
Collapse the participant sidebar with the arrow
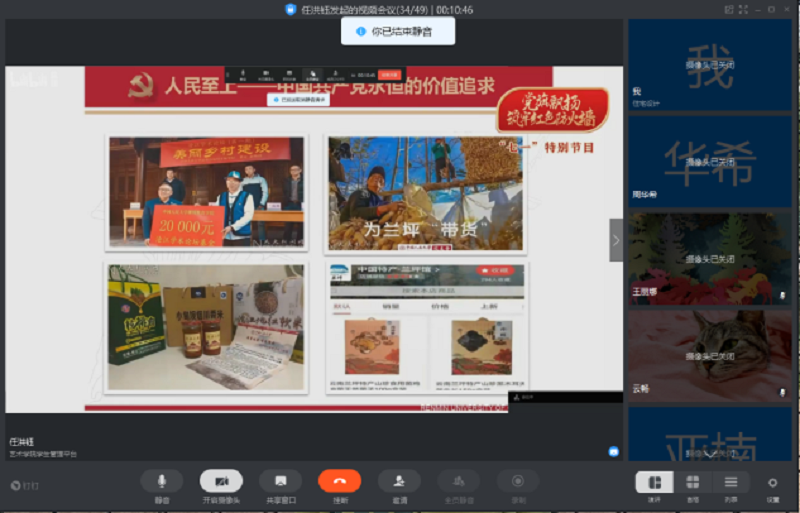pos(616,240)
